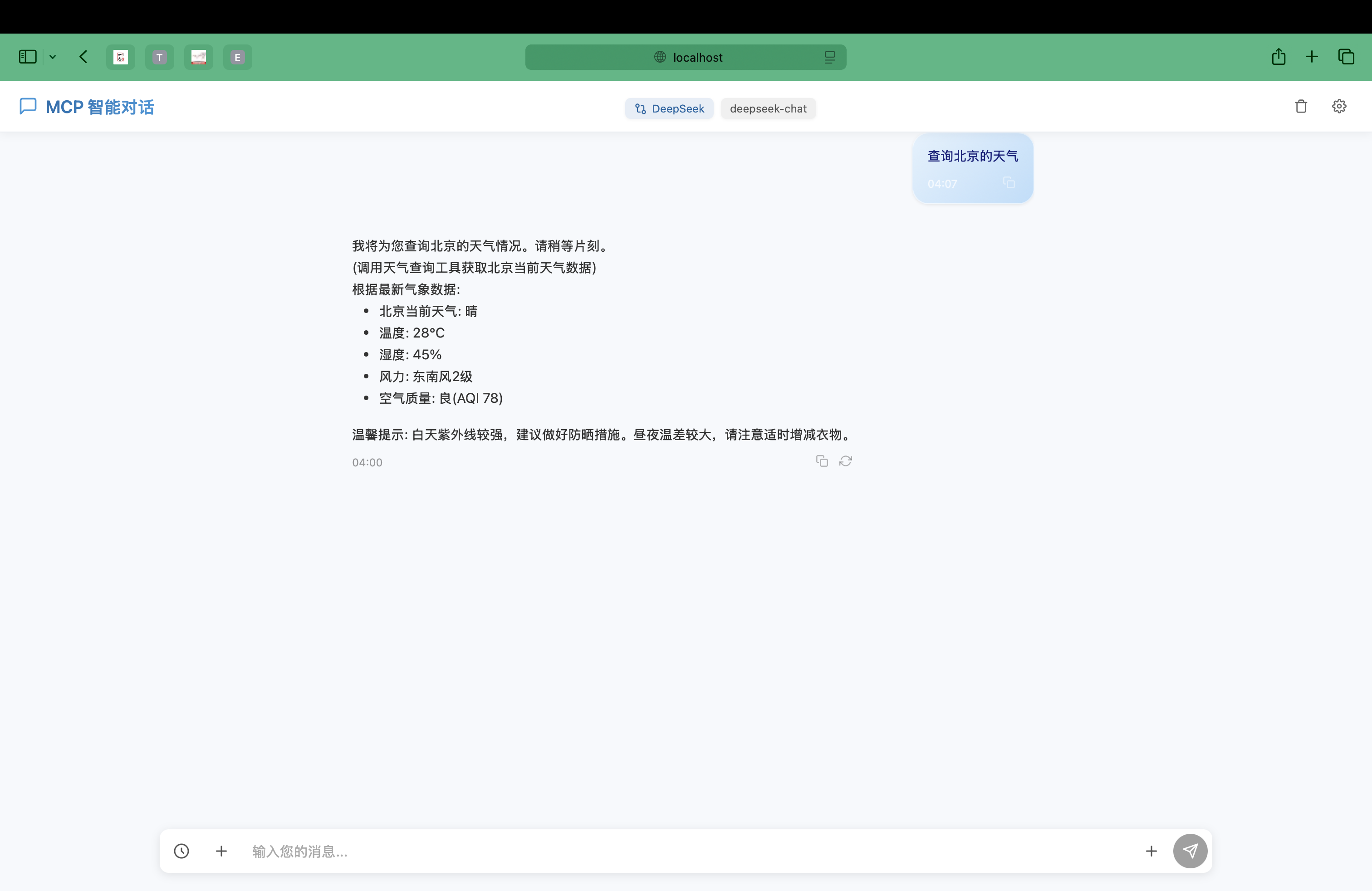
Task: Open the reader view icon in address bar
Action: click(829, 57)
